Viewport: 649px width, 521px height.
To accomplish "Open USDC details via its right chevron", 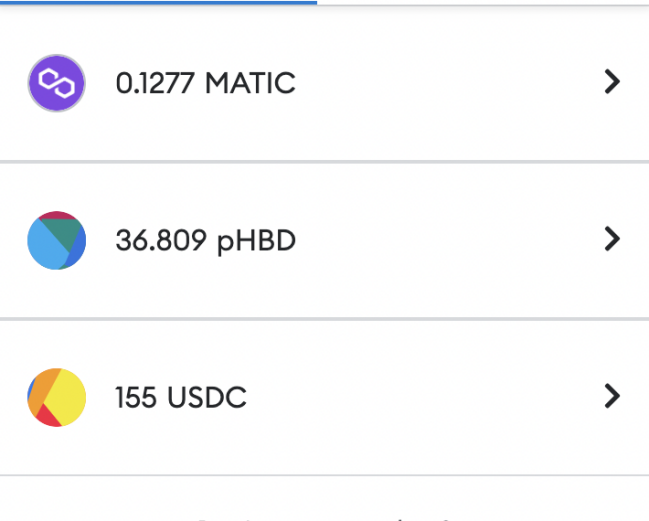I will [612, 396].
